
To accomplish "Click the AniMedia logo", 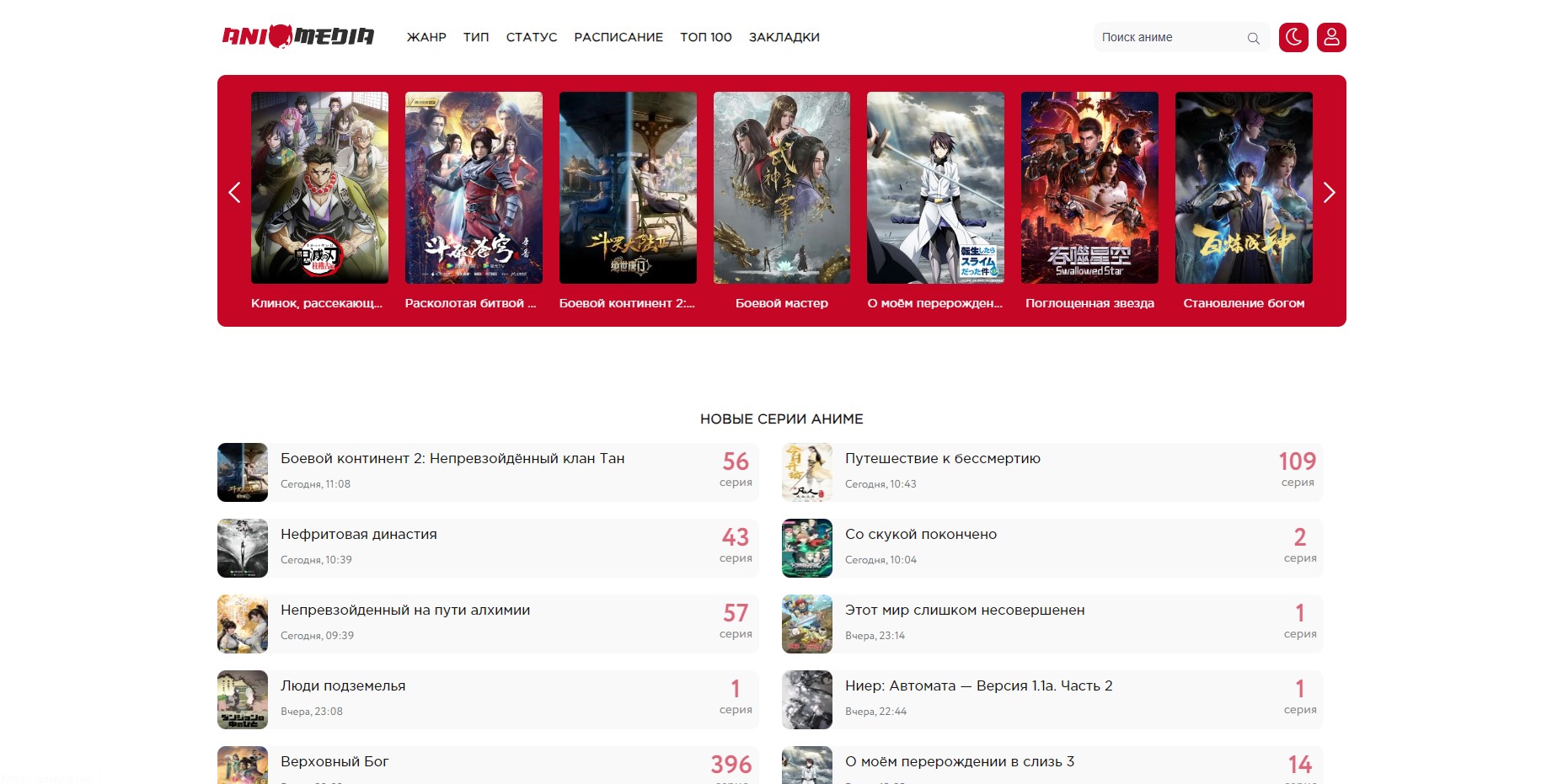I will click(x=298, y=36).
